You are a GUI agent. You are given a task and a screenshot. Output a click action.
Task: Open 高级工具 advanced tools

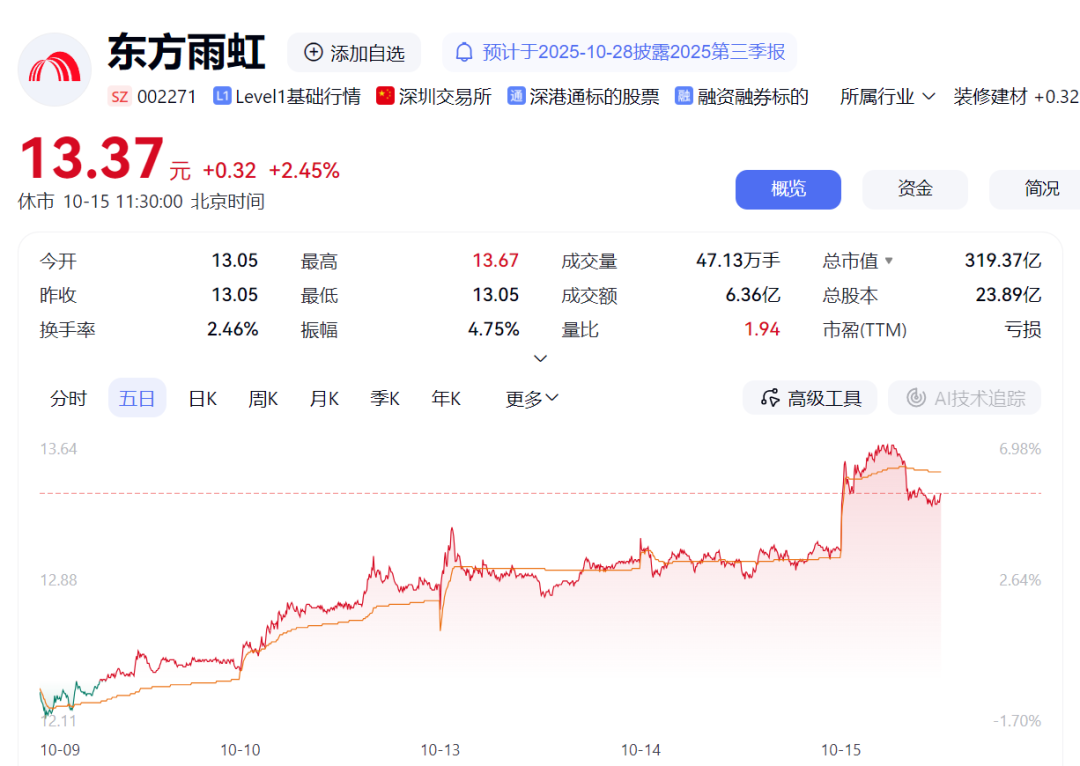(810, 398)
